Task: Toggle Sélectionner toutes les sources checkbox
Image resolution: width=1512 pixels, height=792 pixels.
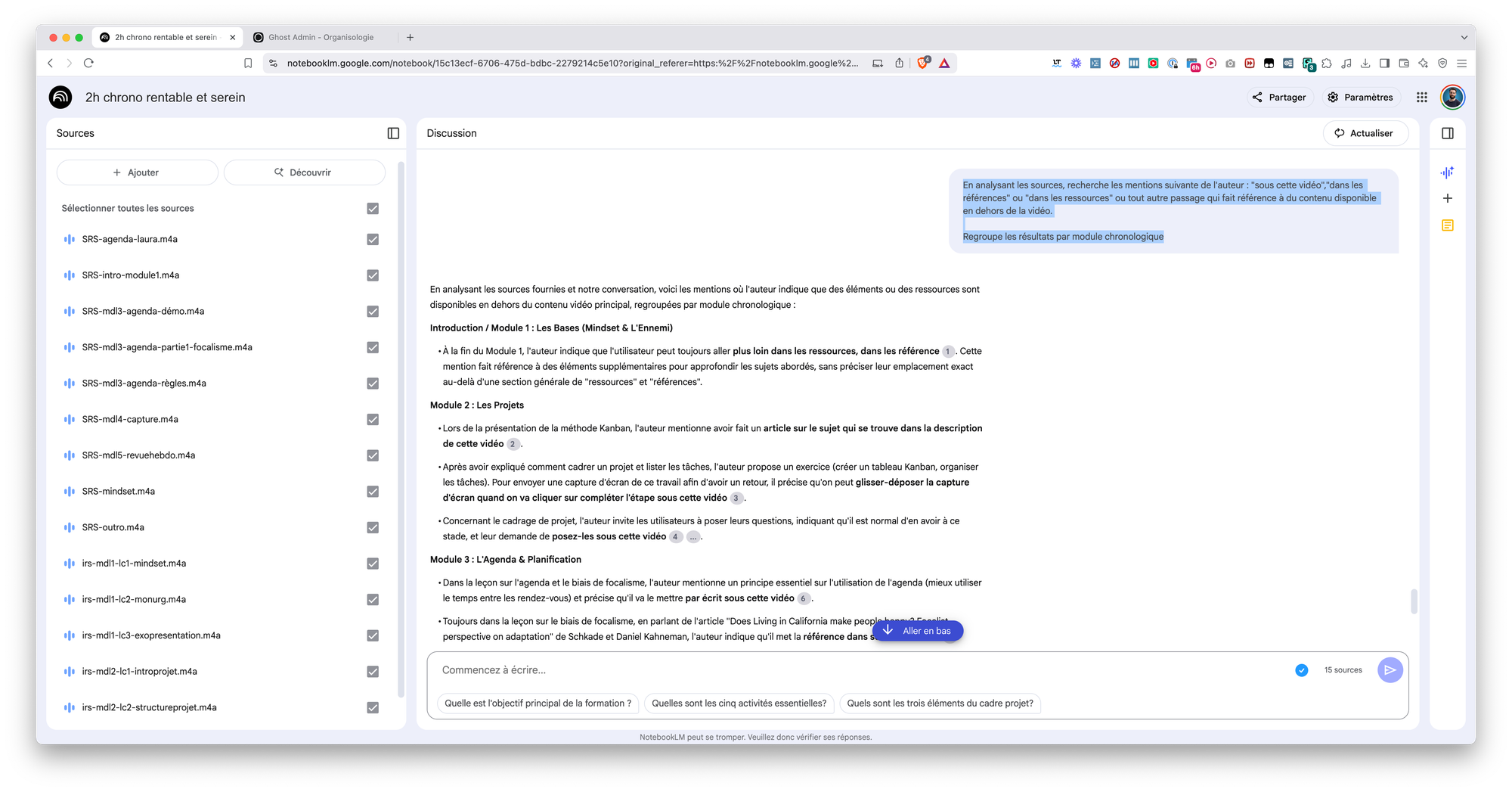Action: coord(373,208)
